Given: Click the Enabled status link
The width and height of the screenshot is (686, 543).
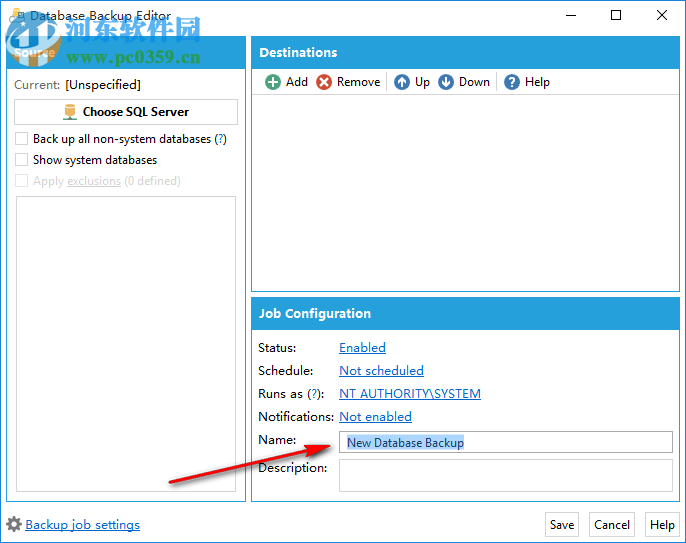Looking at the screenshot, I should (x=362, y=347).
